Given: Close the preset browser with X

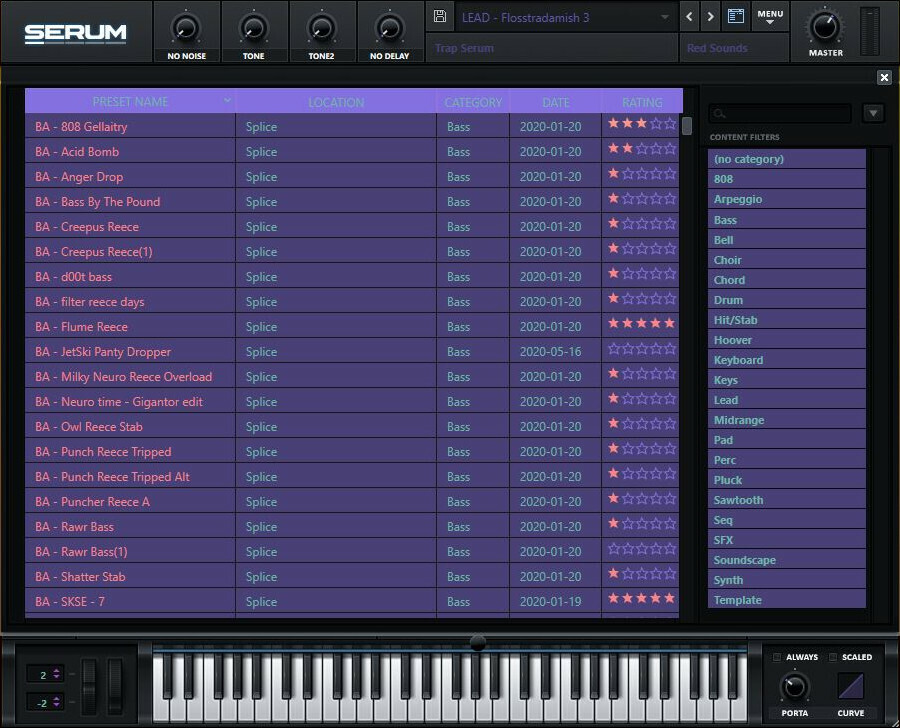Looking at the screenshot, I should point(885,77).
